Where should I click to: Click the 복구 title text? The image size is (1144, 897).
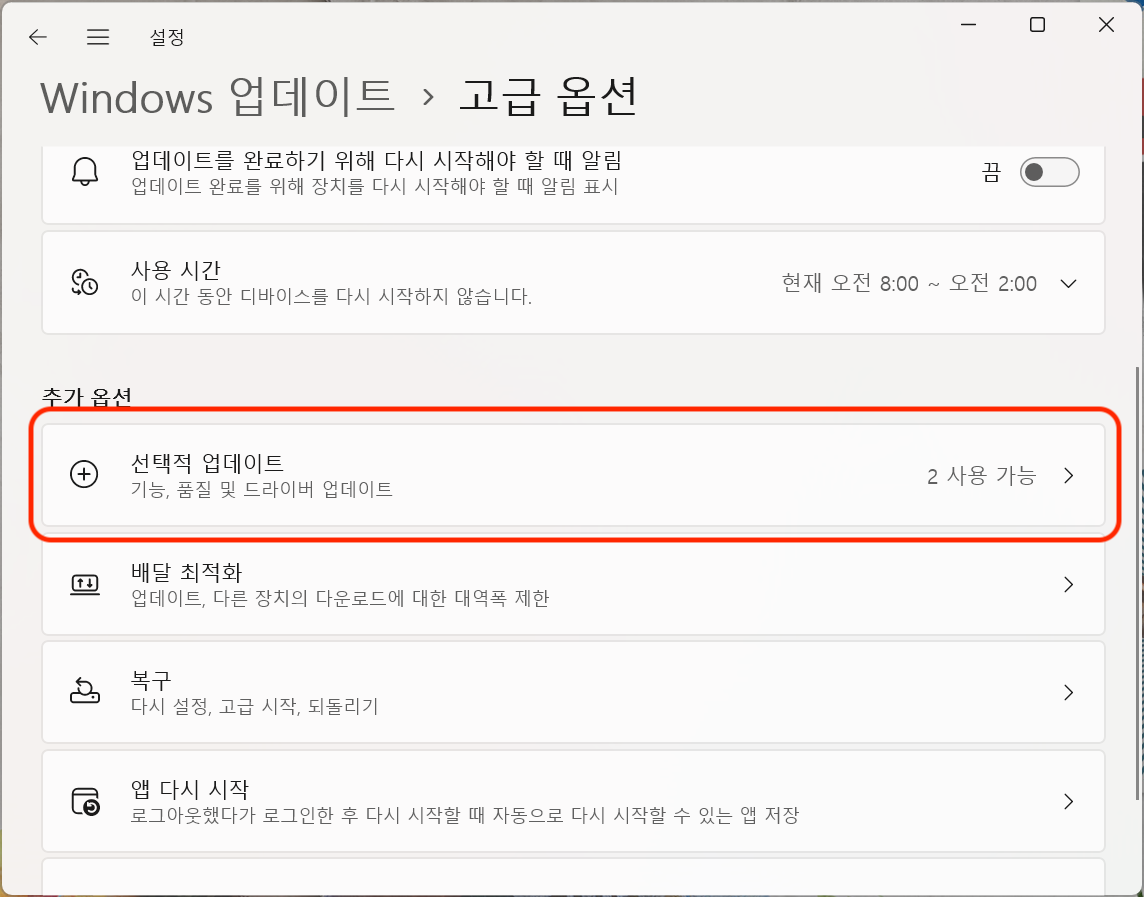point(151,680)
